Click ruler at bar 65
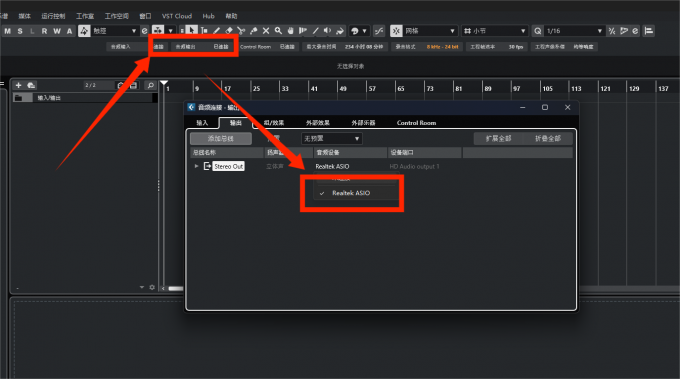680x379 pixels. (401, 88)
